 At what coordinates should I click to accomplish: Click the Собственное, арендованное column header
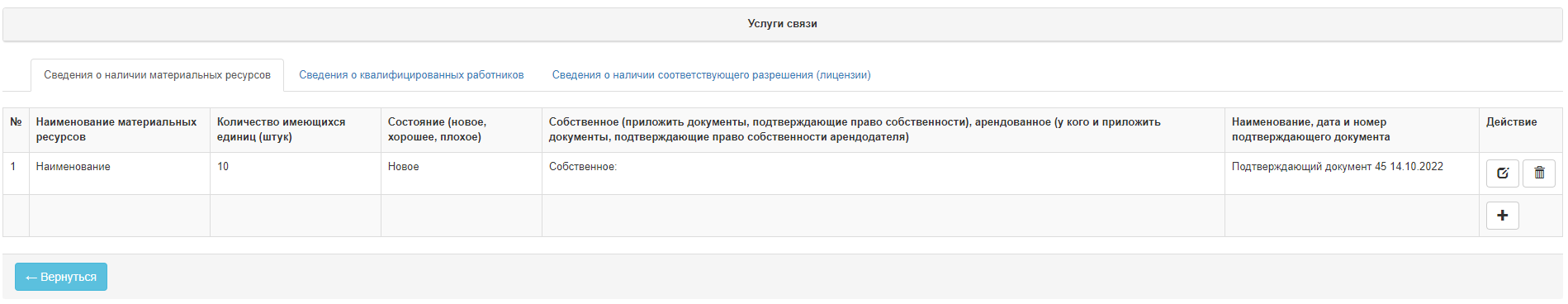(x=883, y=130)
